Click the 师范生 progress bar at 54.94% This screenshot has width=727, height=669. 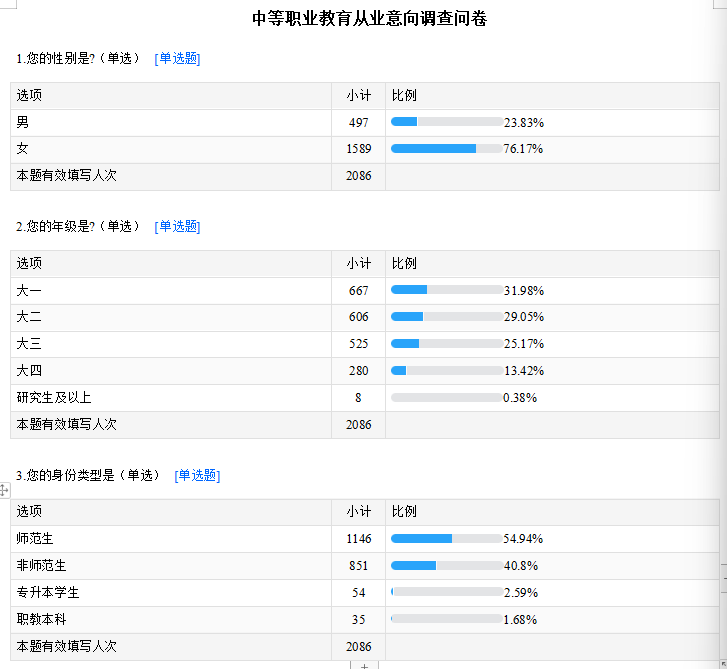click(x=447, y=538)
